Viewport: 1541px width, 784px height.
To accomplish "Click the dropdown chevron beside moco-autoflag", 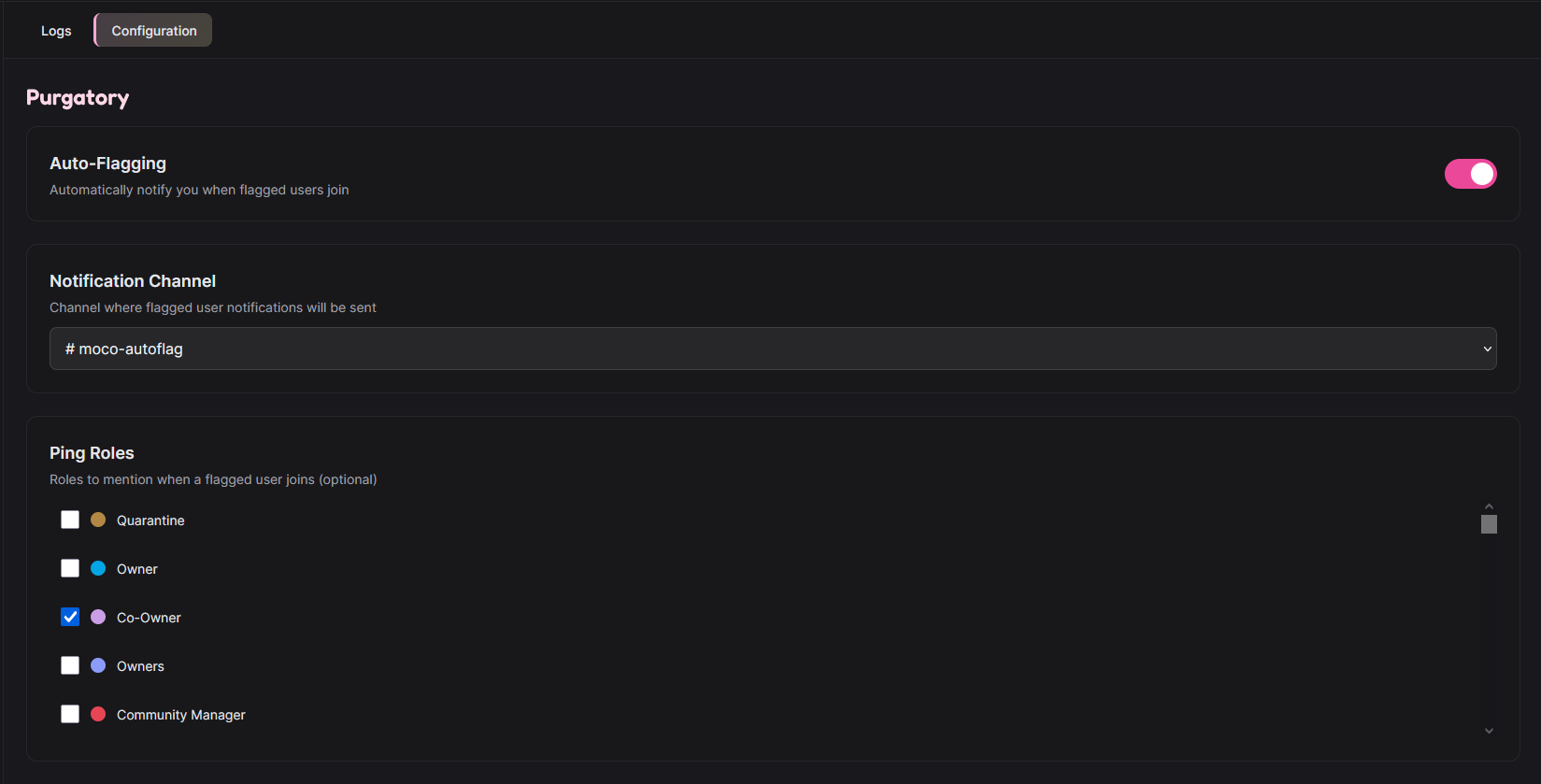I will pyautogui.click(x=1487, y=349).
